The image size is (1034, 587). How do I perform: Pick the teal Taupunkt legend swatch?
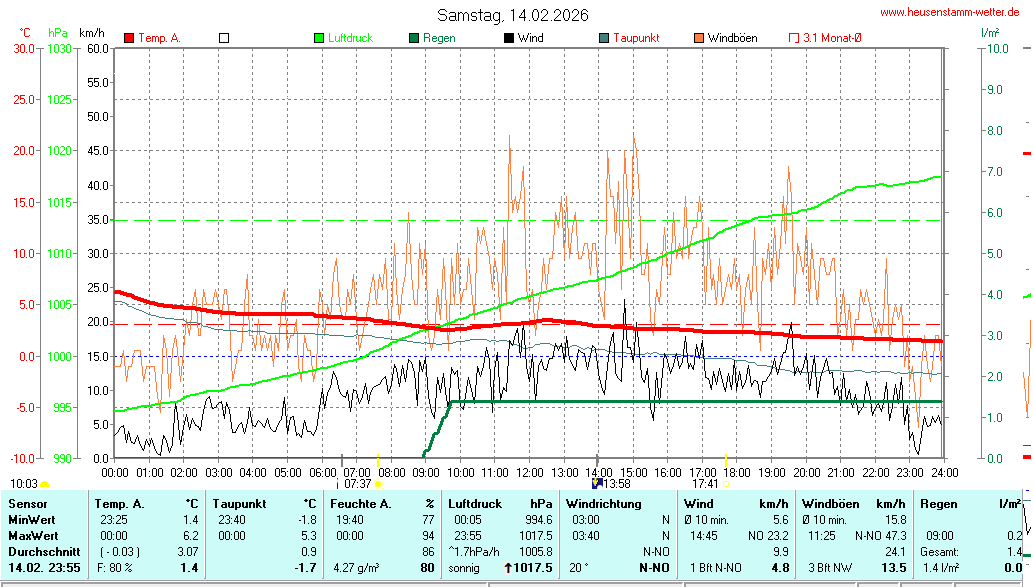coord(604,38)
